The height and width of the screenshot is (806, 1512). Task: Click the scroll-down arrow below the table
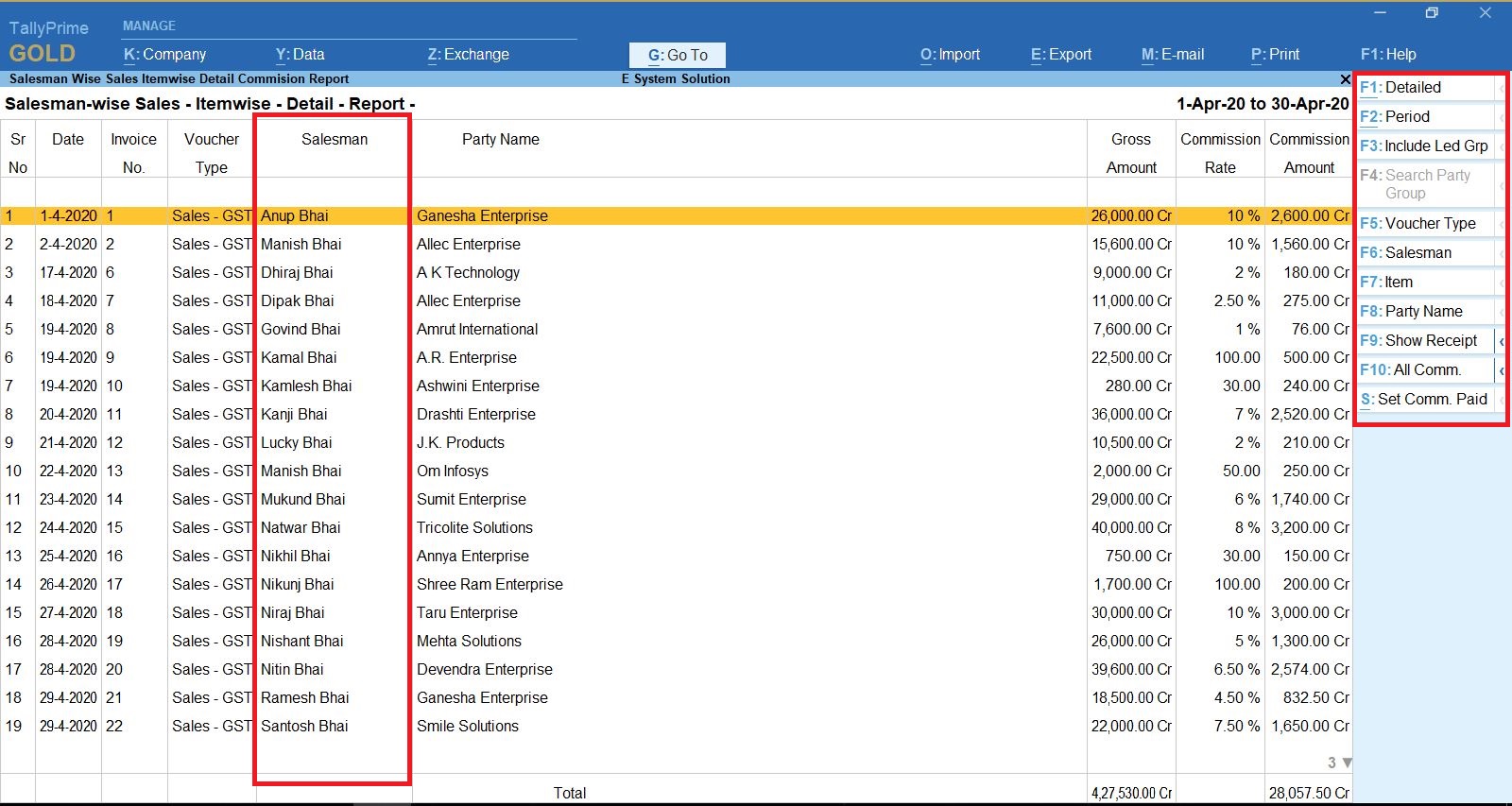[1347, 763]
